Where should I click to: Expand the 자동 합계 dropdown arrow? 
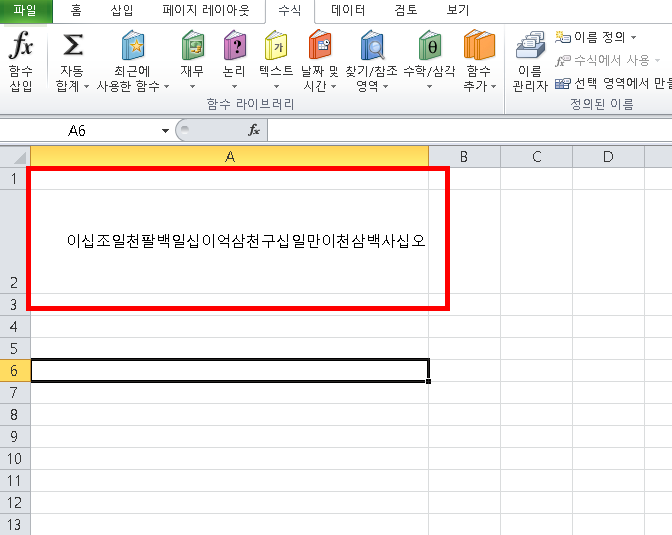pyautogui.click(x=86, y=87)
